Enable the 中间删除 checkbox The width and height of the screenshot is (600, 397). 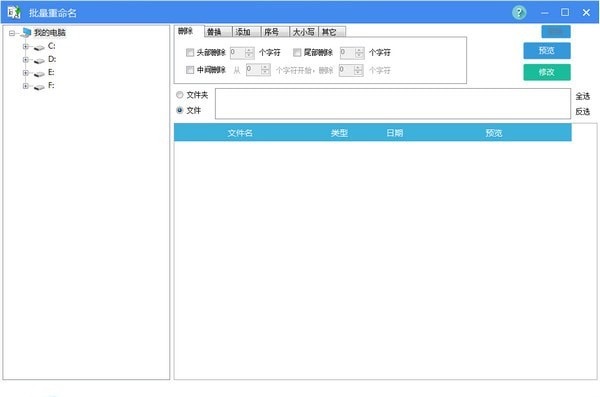pyautogui.click(x=190, y=70)
